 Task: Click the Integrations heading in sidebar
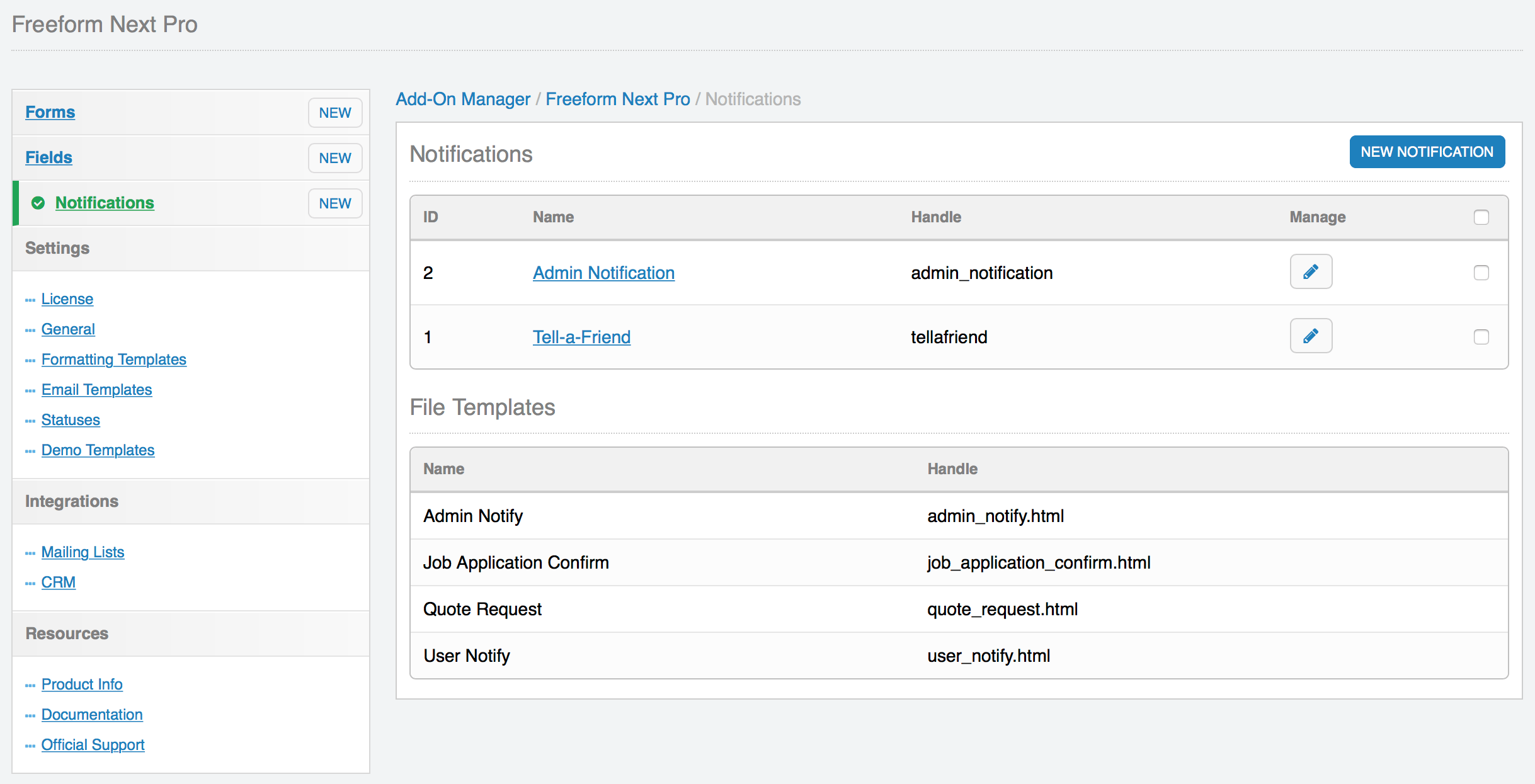click(72, 501)
